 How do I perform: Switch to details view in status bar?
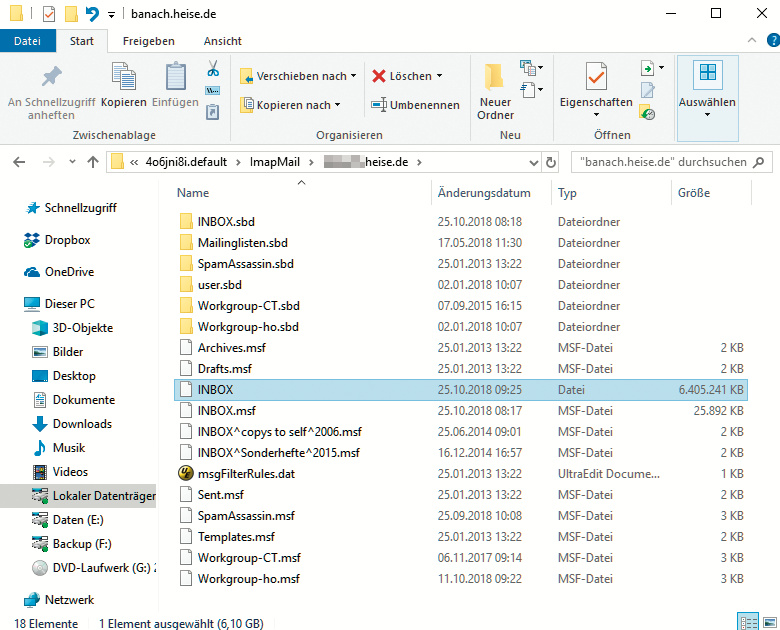pyautogui.click(x=748, y=622)
